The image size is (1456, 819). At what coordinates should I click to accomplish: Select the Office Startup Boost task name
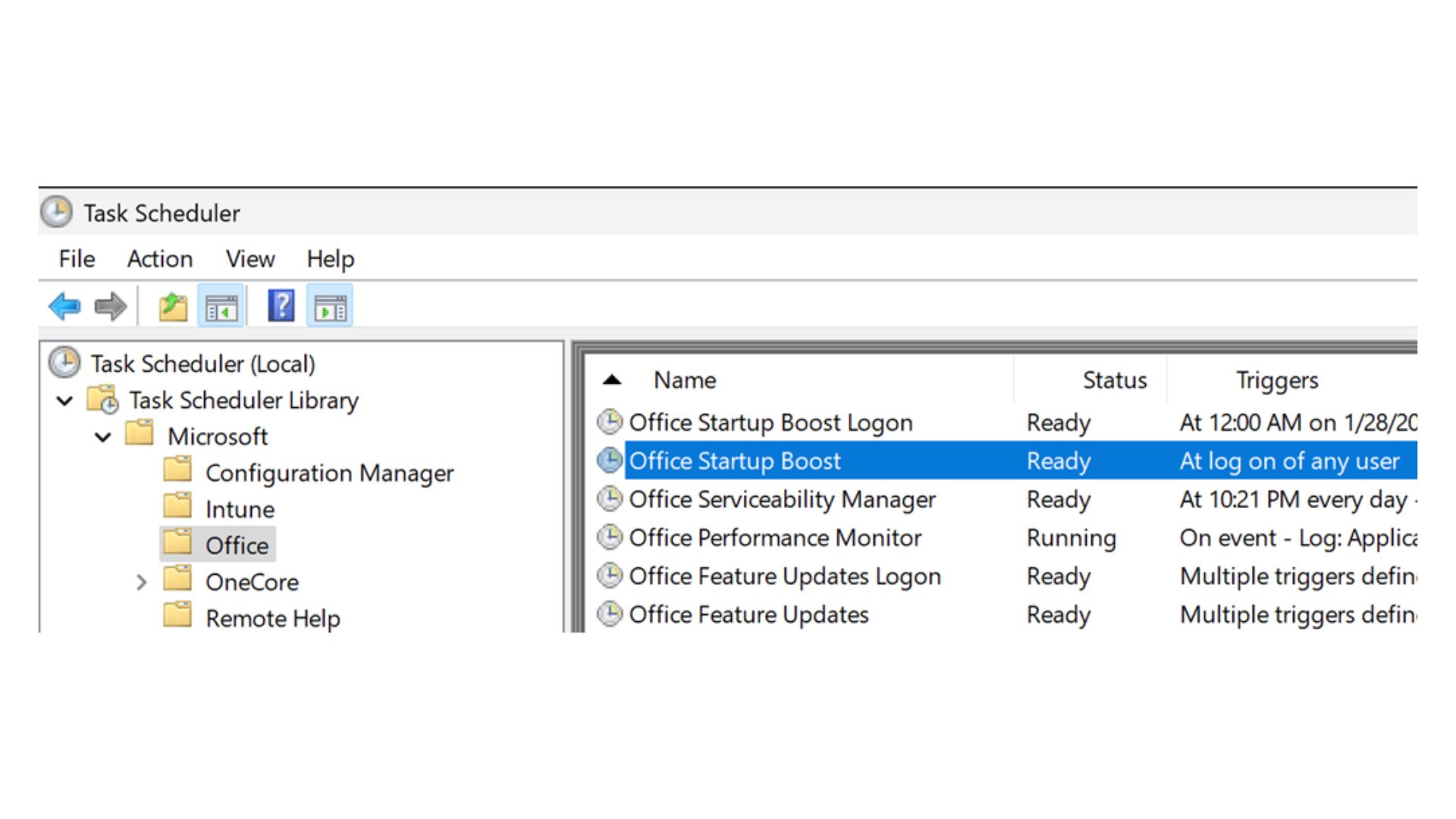[x=735, y=460]
